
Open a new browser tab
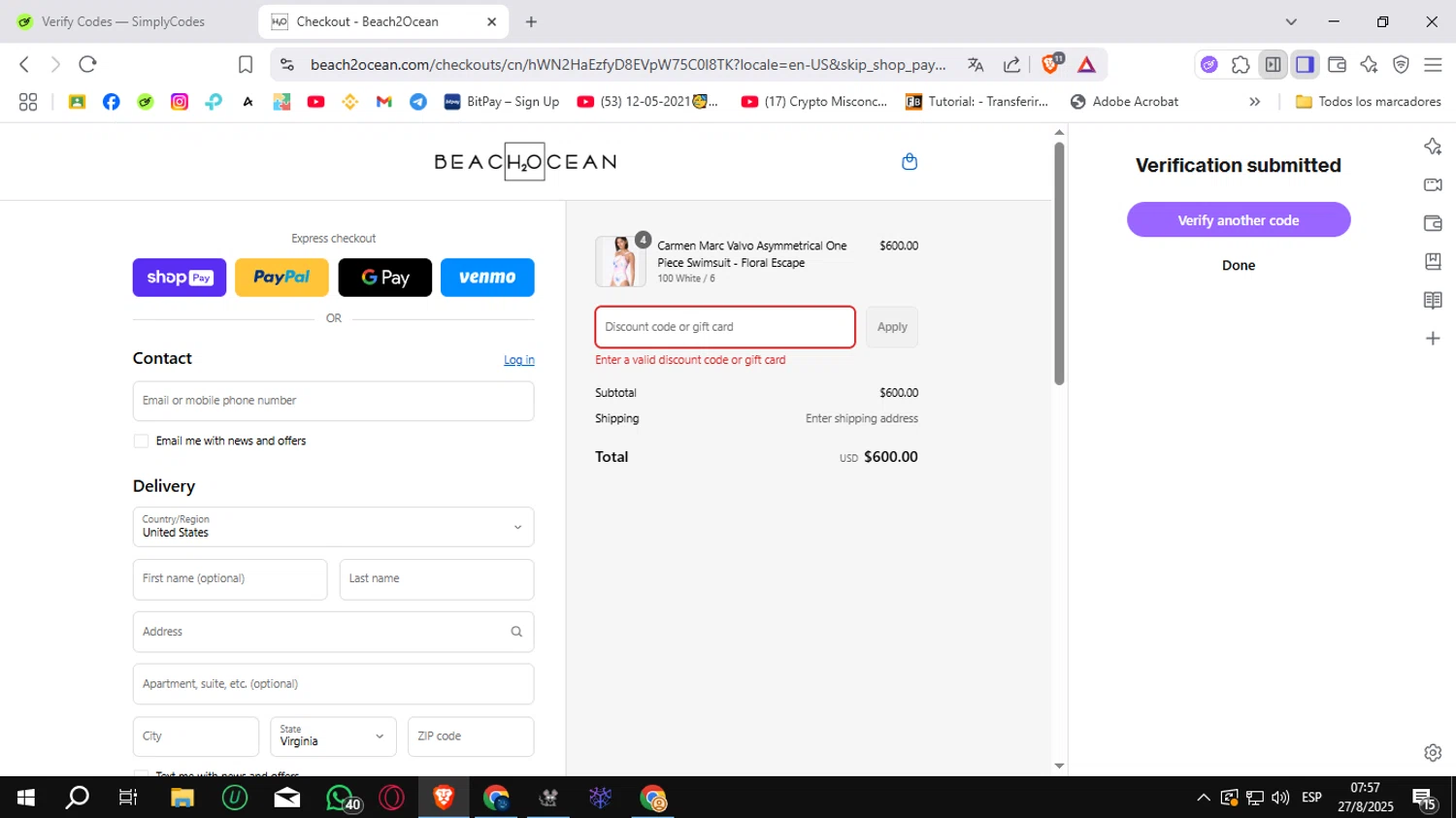[x=531, y=21]
